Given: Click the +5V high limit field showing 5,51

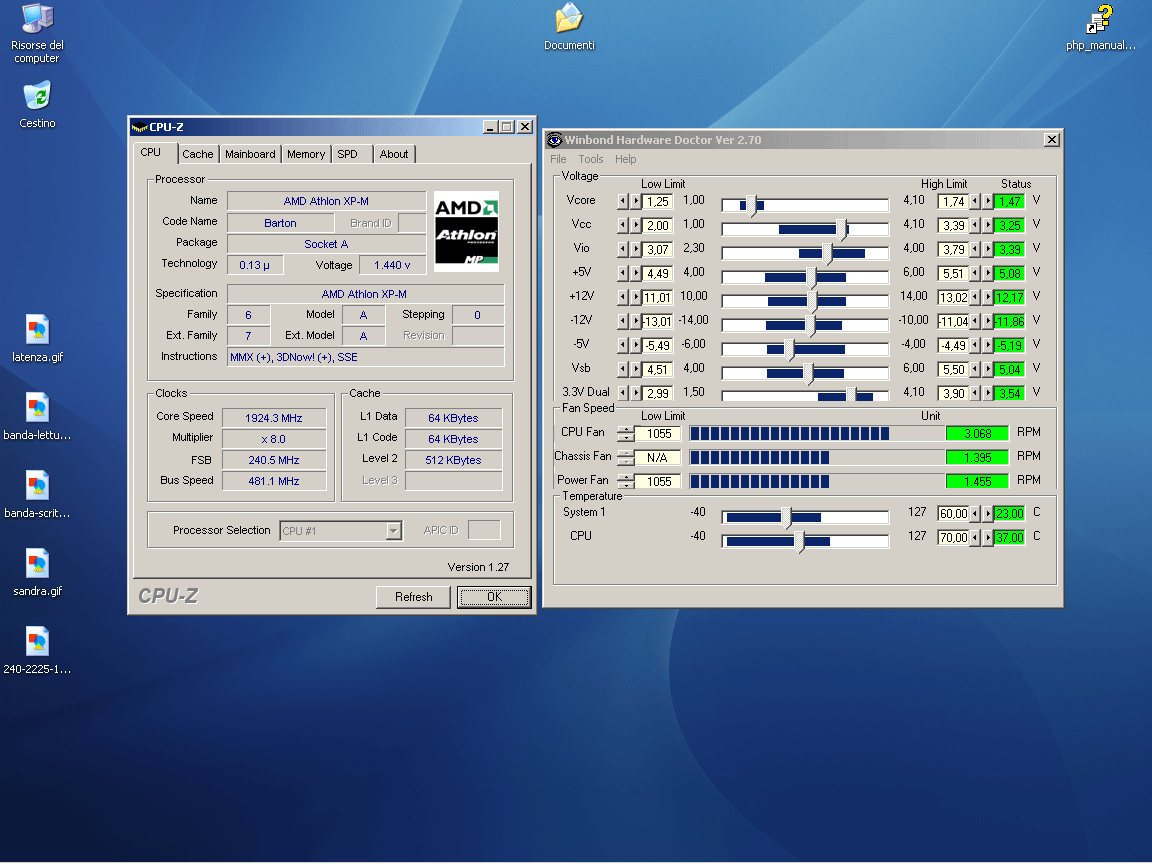Looking at the screenshot, I should click(x=953, y=273).
